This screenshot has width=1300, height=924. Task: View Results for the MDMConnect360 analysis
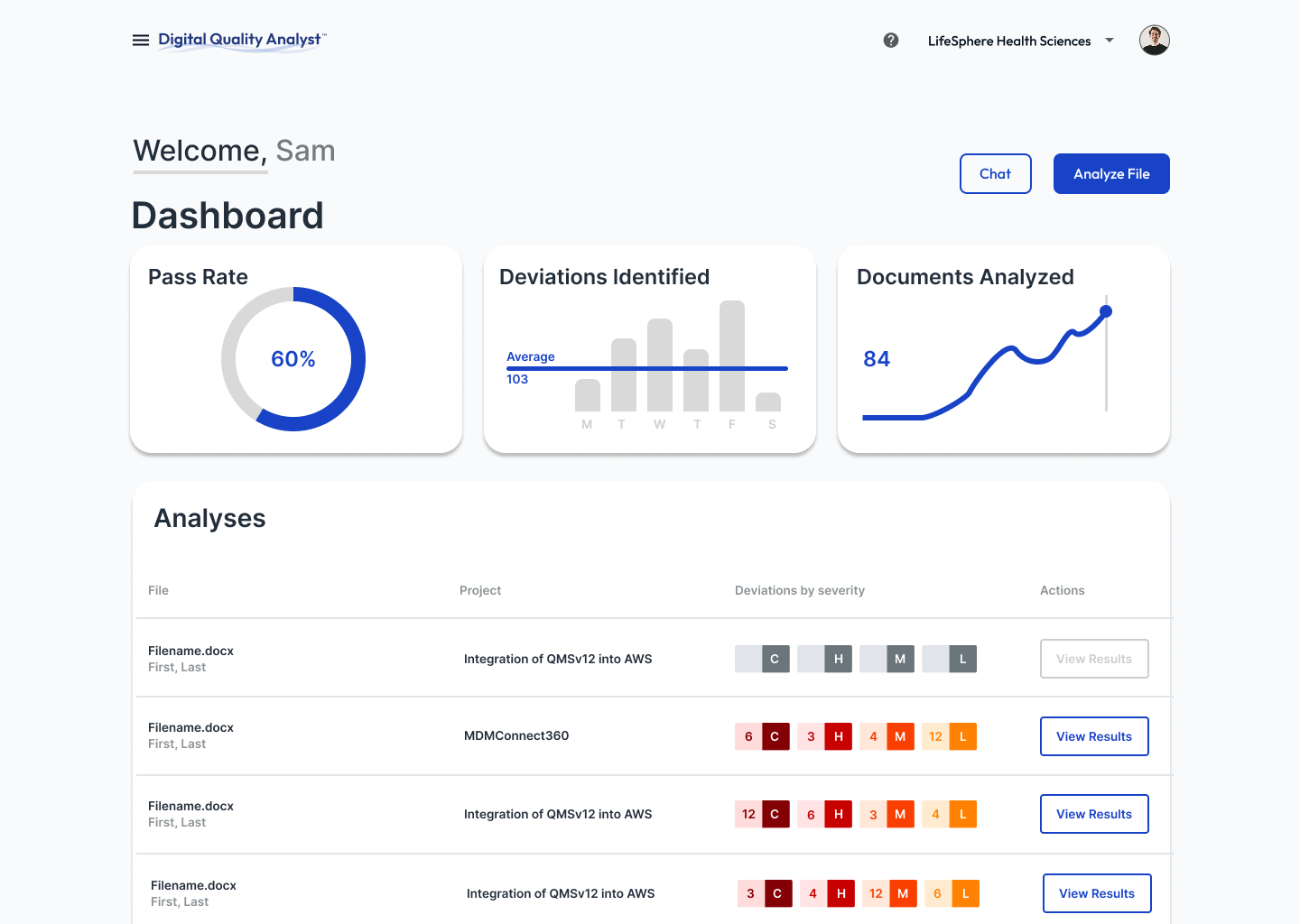1093,736
